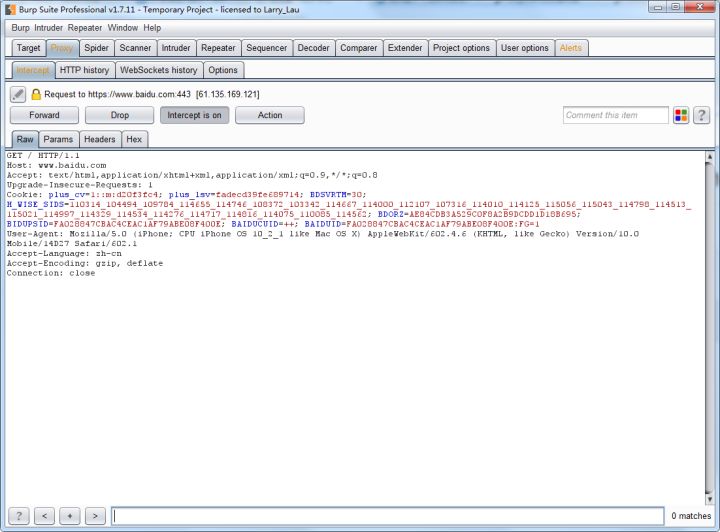The height and width of the screenshot is (532, 720).
Task: Go to the Sequencer tab
Action: pyautogui.click(x=266, y=48)
